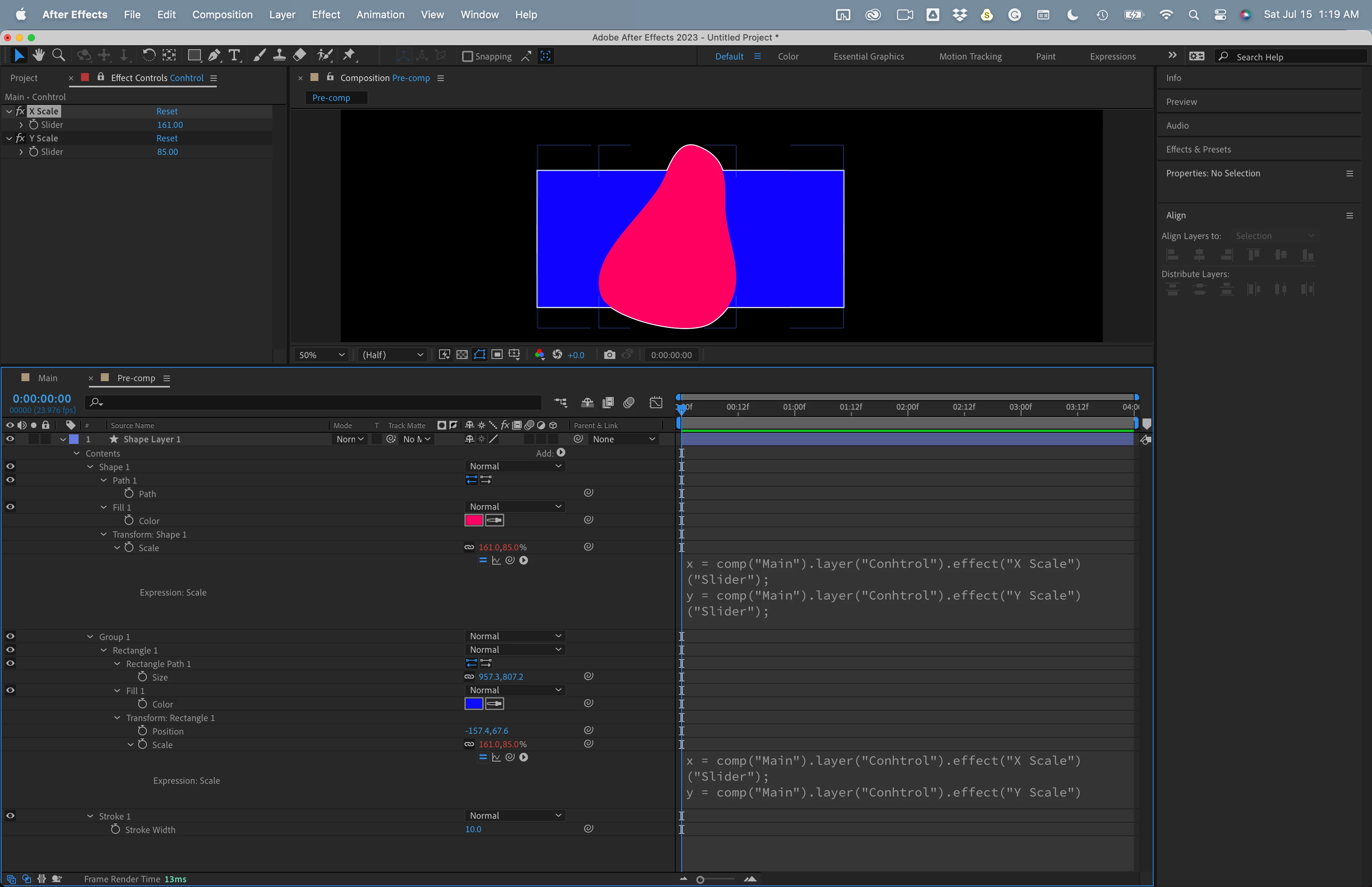This screenshot has width=1372, height=887.
Task: Toggle visibility of Group 1
Action: [x=10, y=636]
